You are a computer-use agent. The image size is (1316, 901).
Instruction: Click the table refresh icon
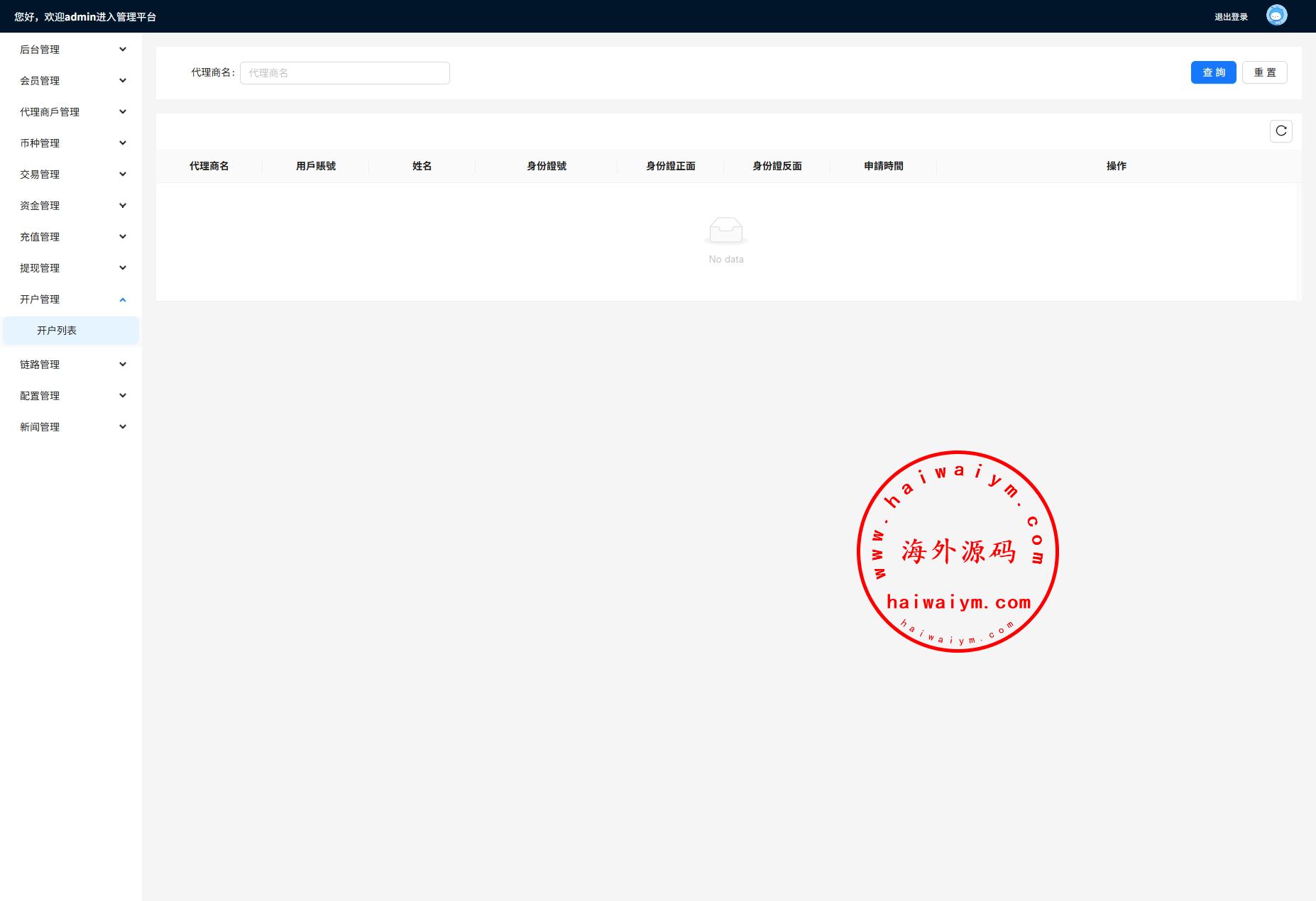[x=1281, y=131]
